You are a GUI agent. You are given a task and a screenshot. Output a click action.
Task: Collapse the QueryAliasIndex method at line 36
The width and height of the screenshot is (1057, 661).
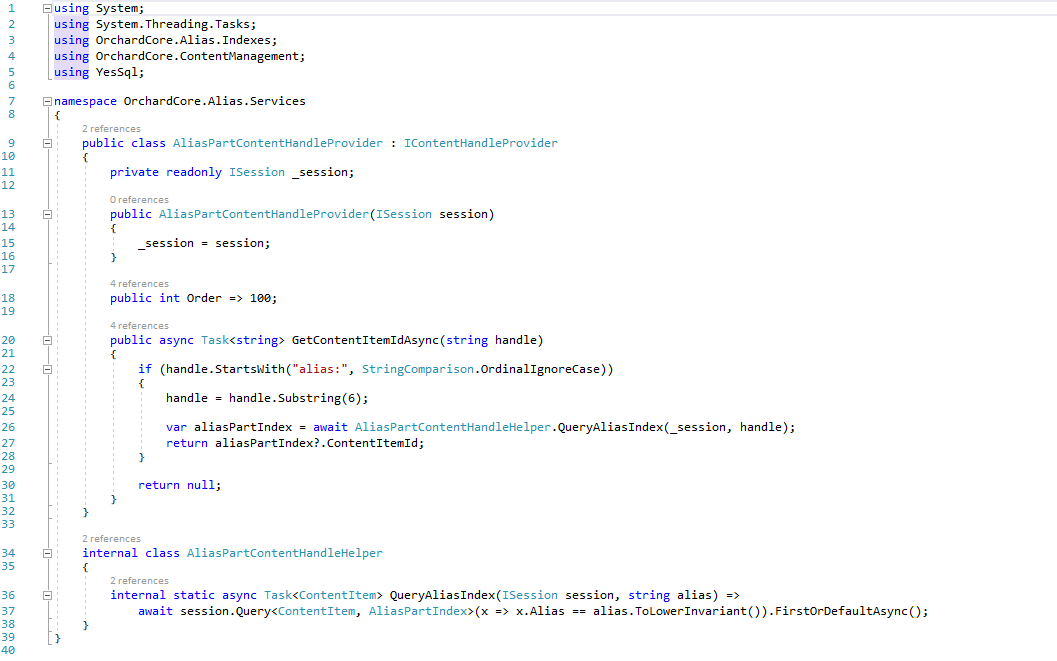coord(47,596)
